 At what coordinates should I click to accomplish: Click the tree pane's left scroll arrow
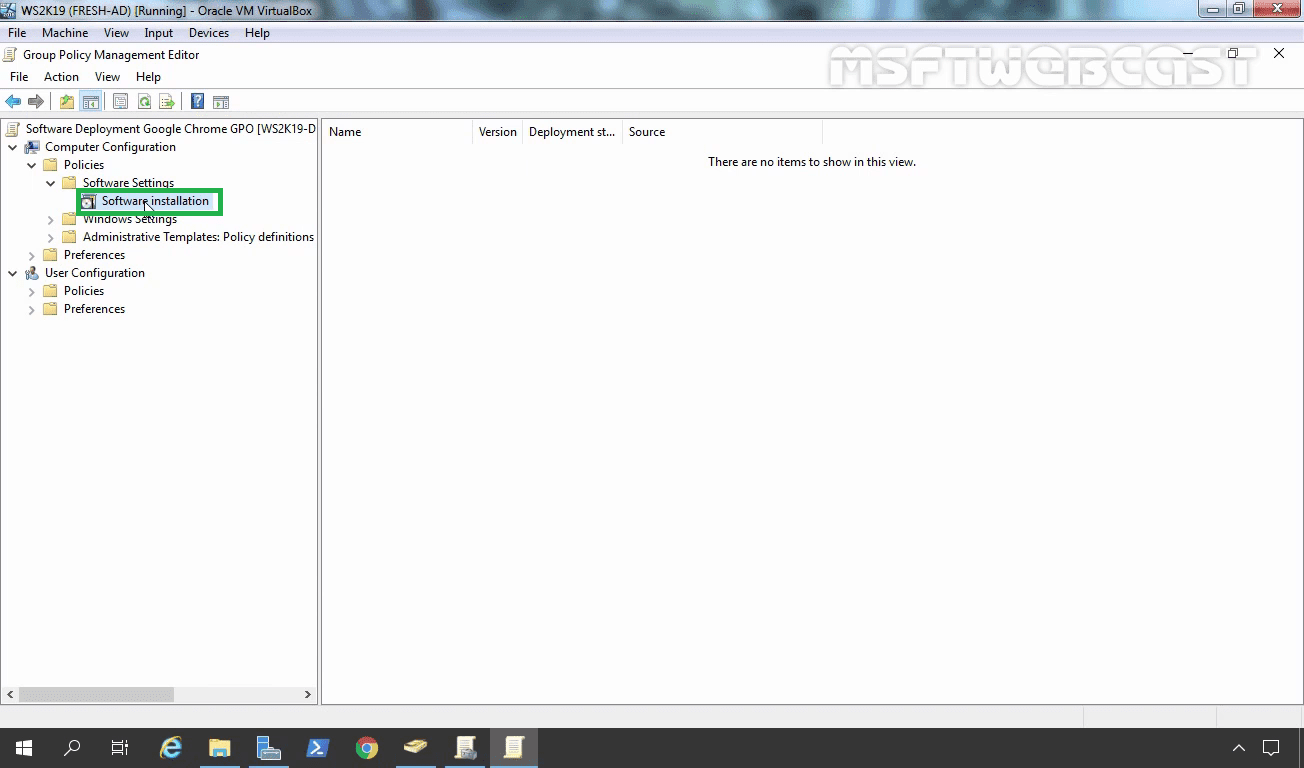tap(10, 694)
